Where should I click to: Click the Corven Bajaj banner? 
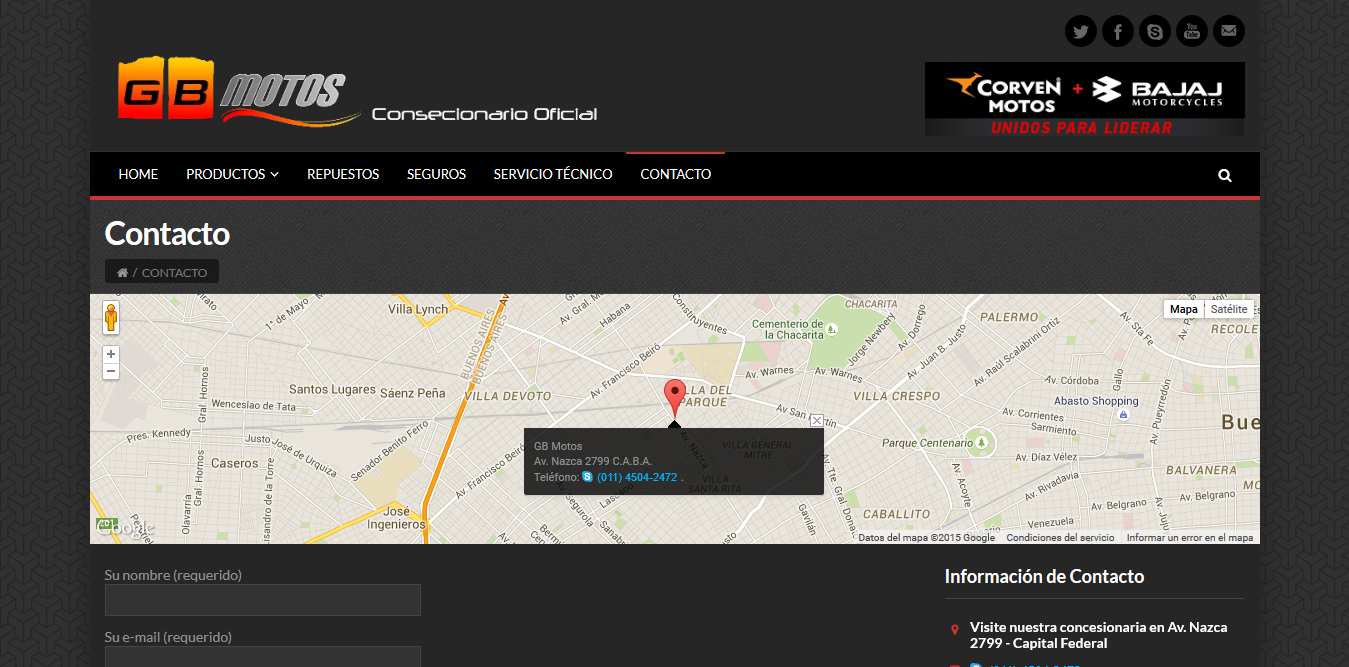click(1085, 99)
